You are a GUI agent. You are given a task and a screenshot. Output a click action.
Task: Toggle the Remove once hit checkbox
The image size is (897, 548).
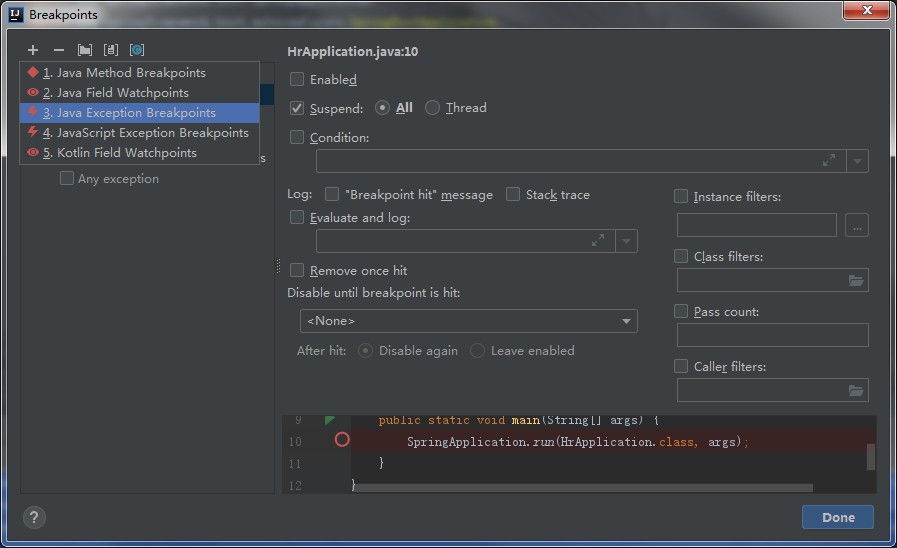pyautogui.click(x=297, y=270)
